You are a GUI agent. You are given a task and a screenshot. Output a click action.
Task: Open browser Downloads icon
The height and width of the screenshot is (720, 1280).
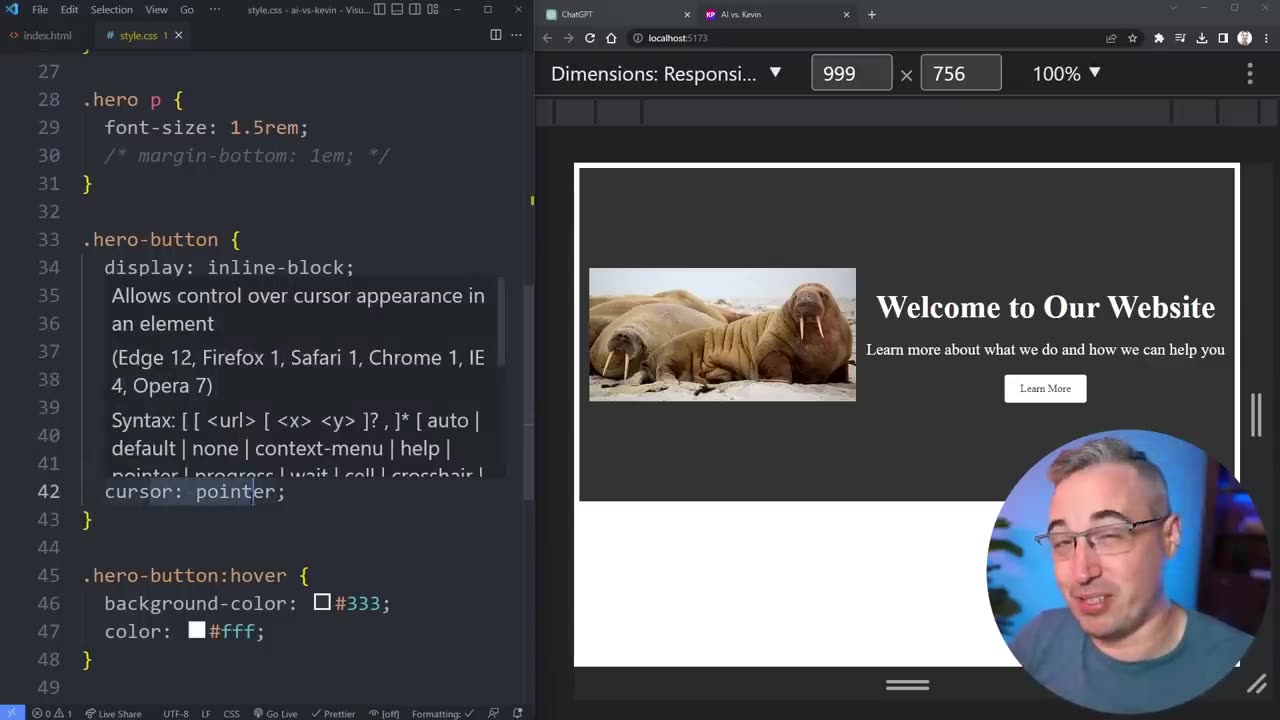[x=1202, y=38]
